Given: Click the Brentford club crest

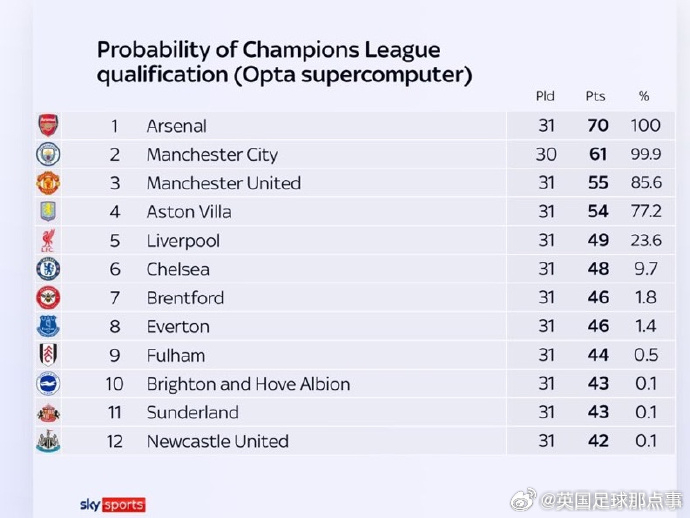Looking at the screenshot, I should (x=48, y=298).
